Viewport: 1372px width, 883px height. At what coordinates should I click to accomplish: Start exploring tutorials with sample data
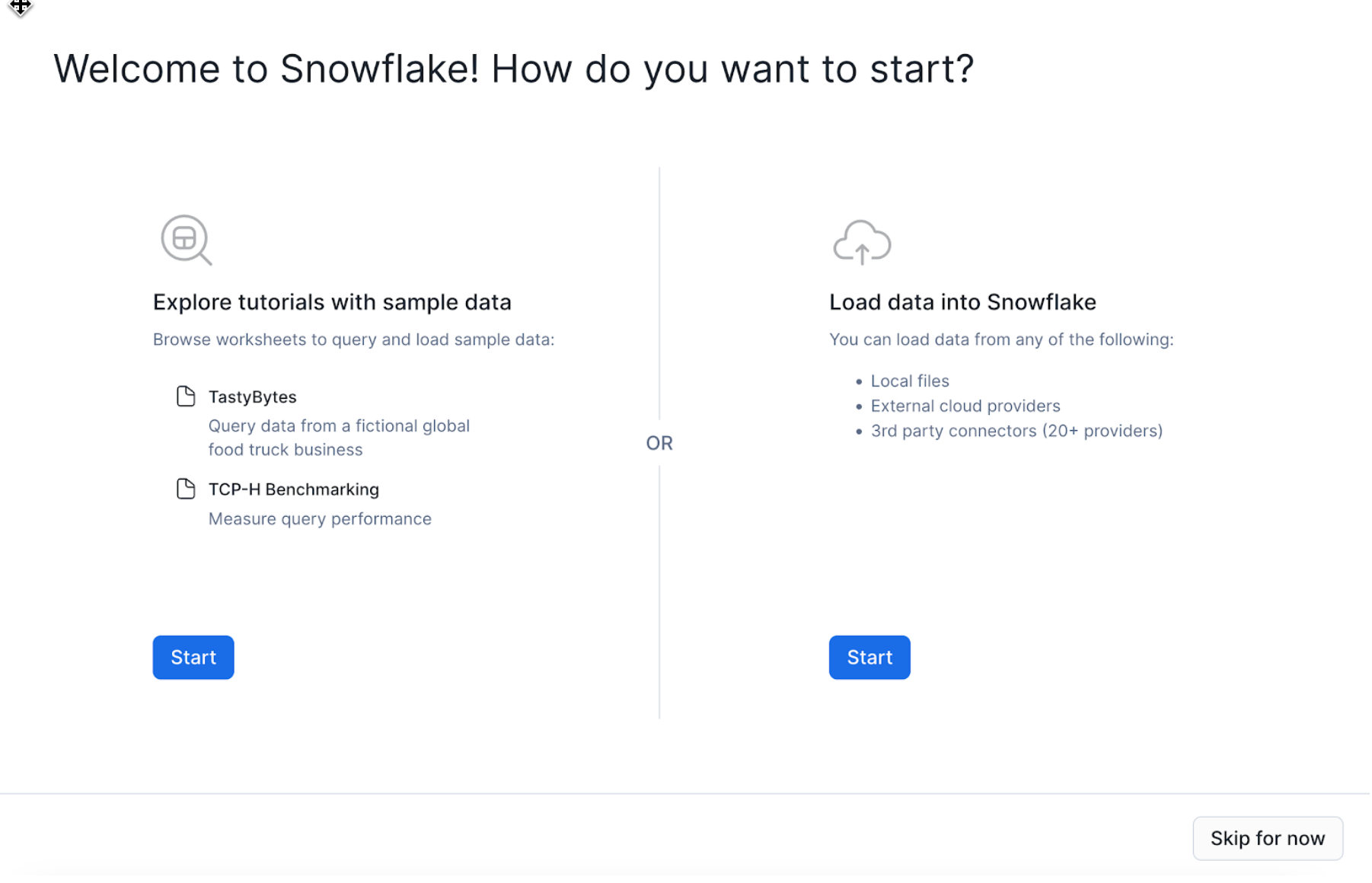pyautogui.click(x=193, y=658)
